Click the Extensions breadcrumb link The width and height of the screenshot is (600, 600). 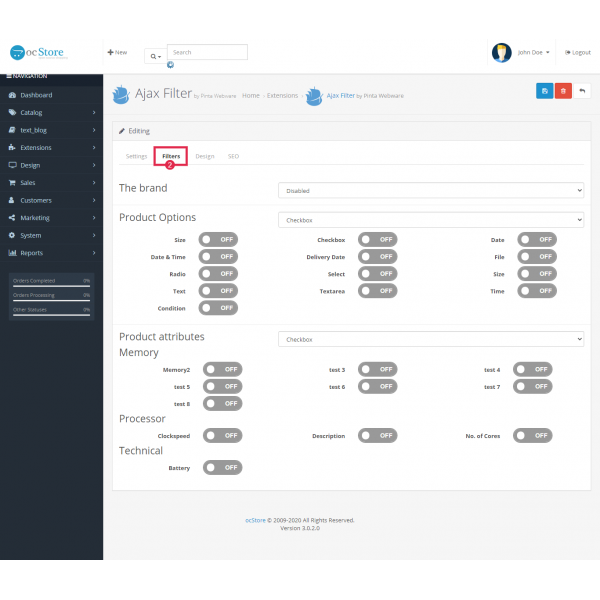(282, 96)
